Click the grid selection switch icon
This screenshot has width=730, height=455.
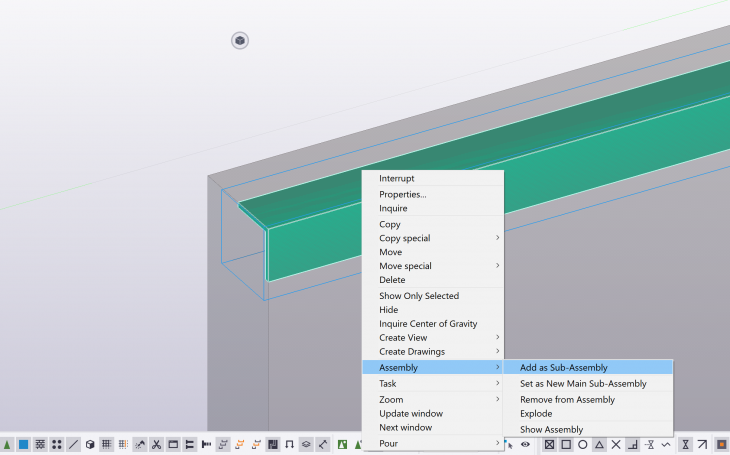106,444
